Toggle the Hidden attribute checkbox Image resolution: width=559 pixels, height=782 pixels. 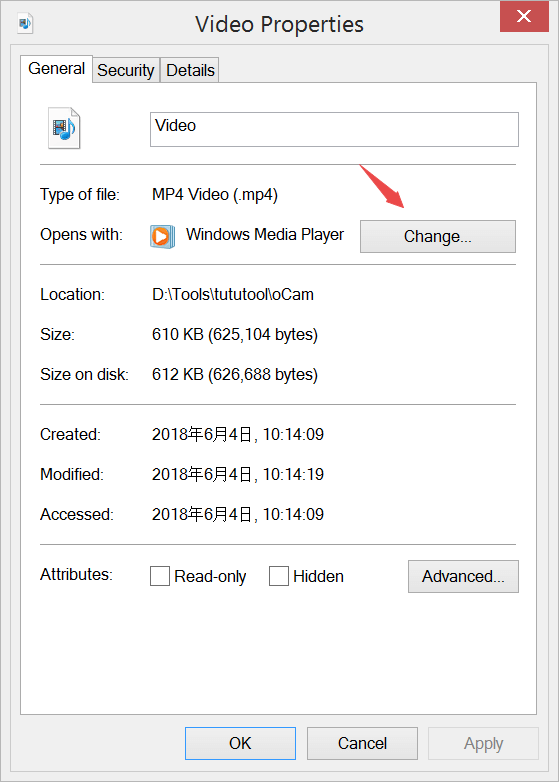(x=279, y=576)
